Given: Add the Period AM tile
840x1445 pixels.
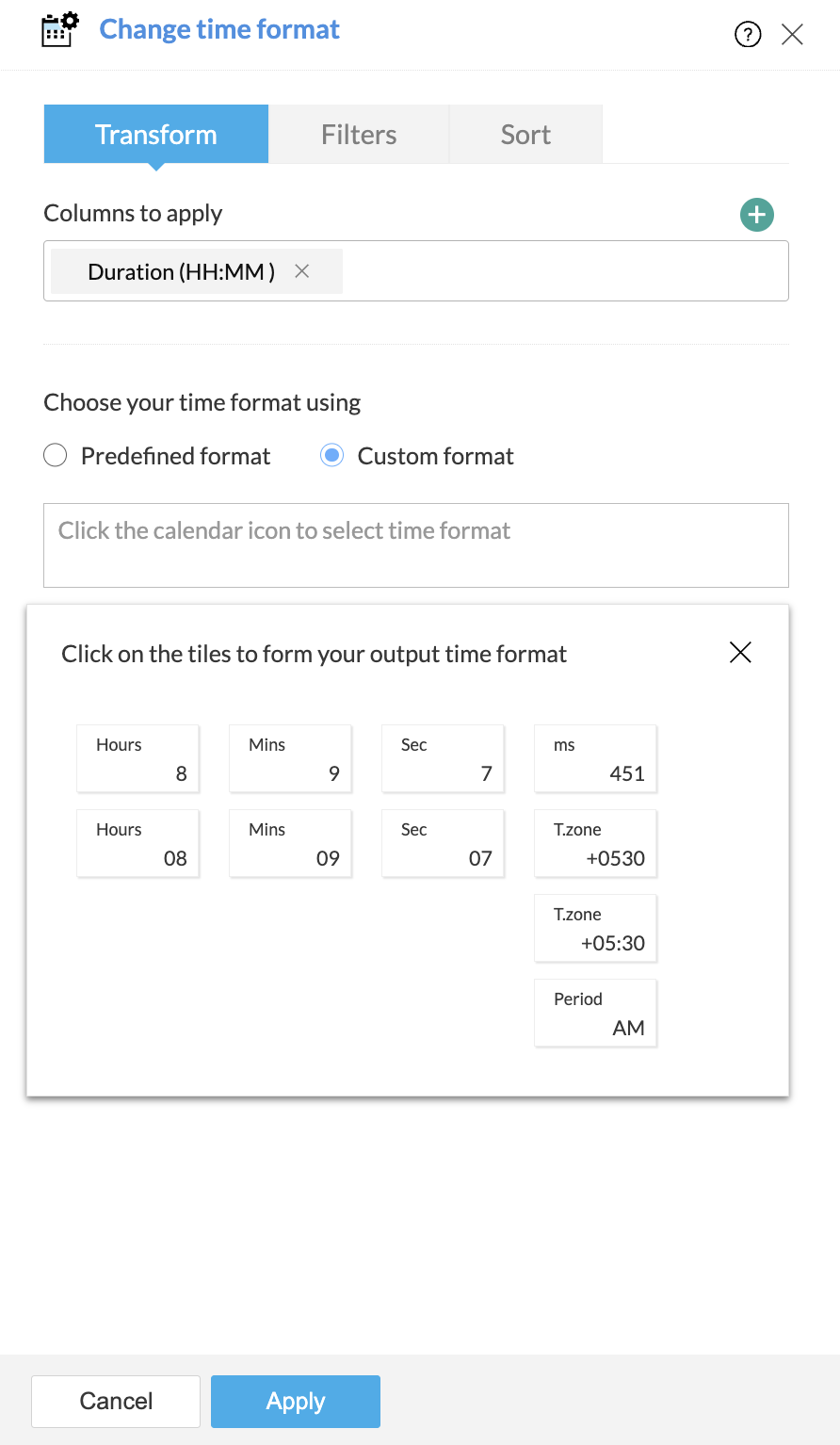Looking at the screenshot, I should pos(596,1013).
